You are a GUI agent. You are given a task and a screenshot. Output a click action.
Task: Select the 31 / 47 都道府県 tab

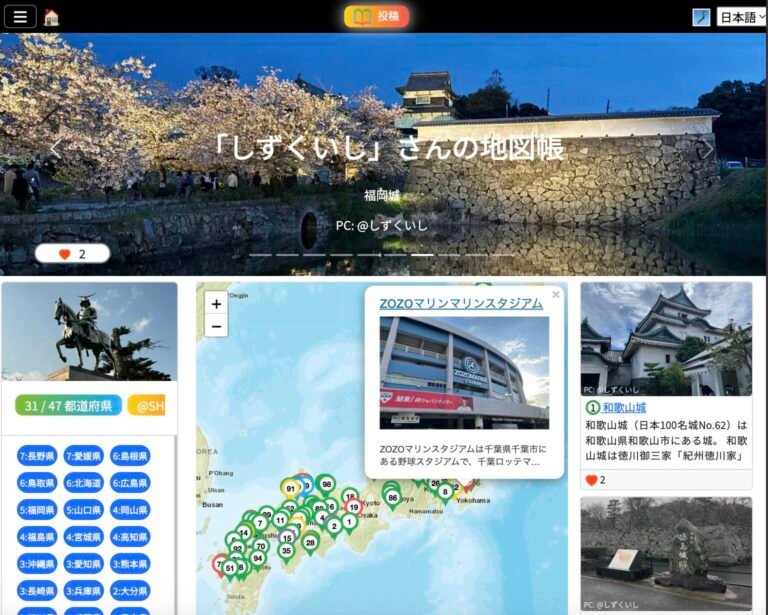(x=68, y=405)
